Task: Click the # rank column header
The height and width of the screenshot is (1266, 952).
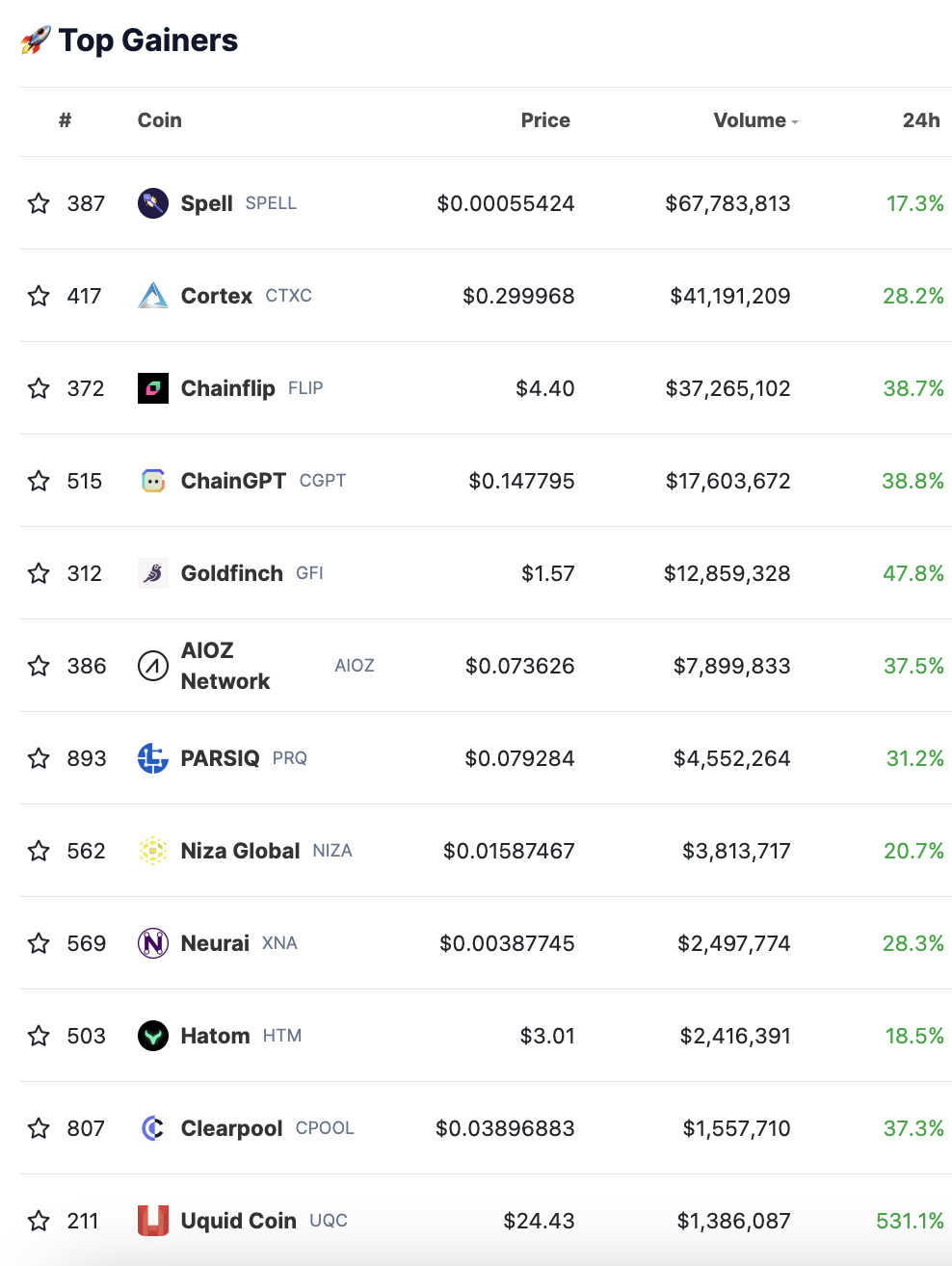Action: (x=65, y=120)
